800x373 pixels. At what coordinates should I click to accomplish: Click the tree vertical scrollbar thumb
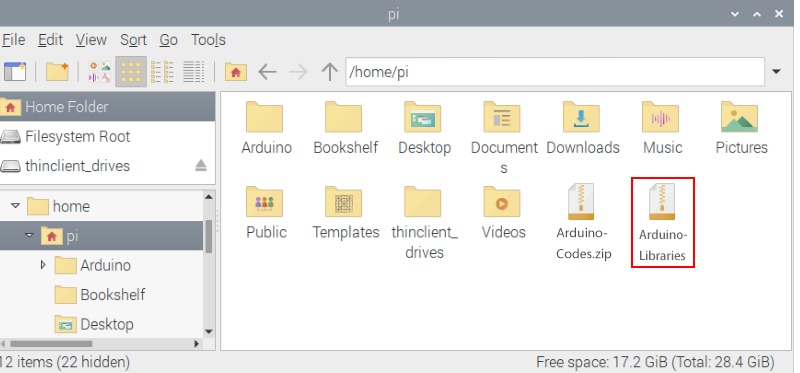209,236
